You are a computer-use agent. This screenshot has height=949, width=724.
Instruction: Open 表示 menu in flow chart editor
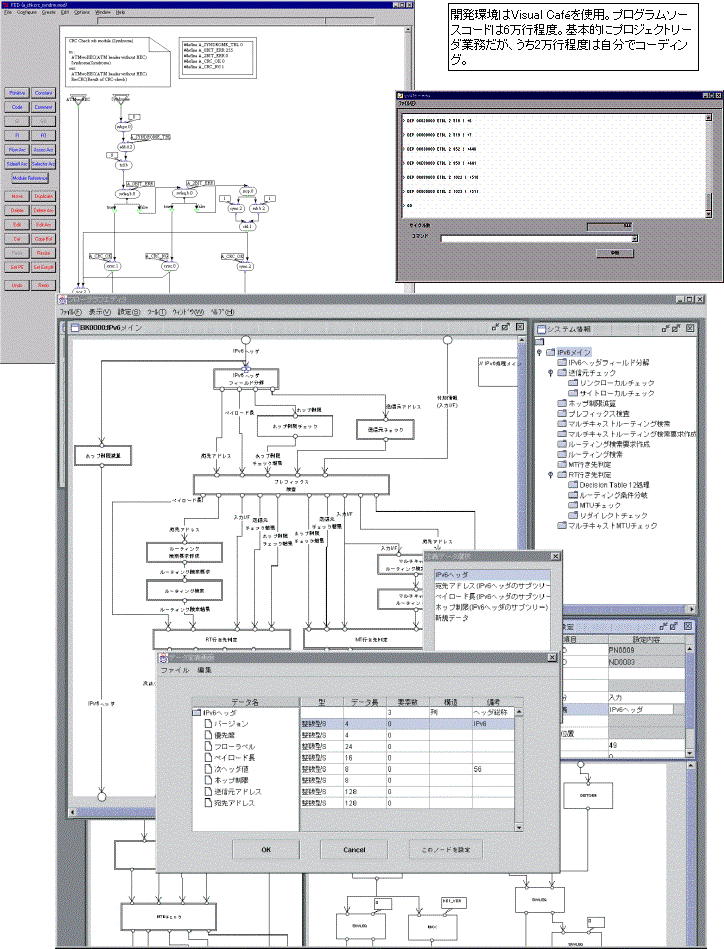tap(100, 312)
